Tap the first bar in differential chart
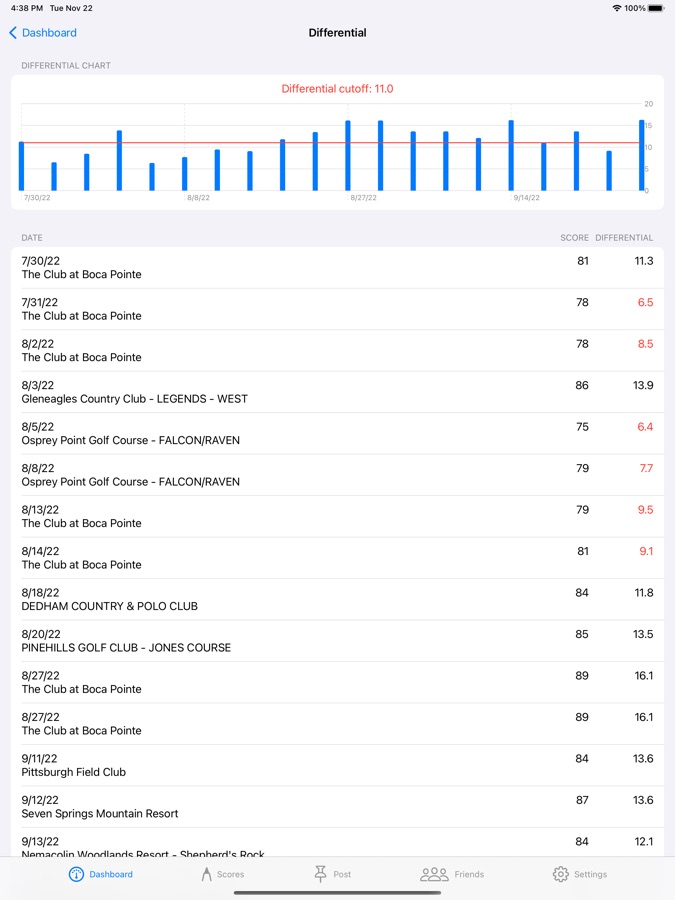The width and height of the screenshot is (675, 900). click(x=21, y=166)
